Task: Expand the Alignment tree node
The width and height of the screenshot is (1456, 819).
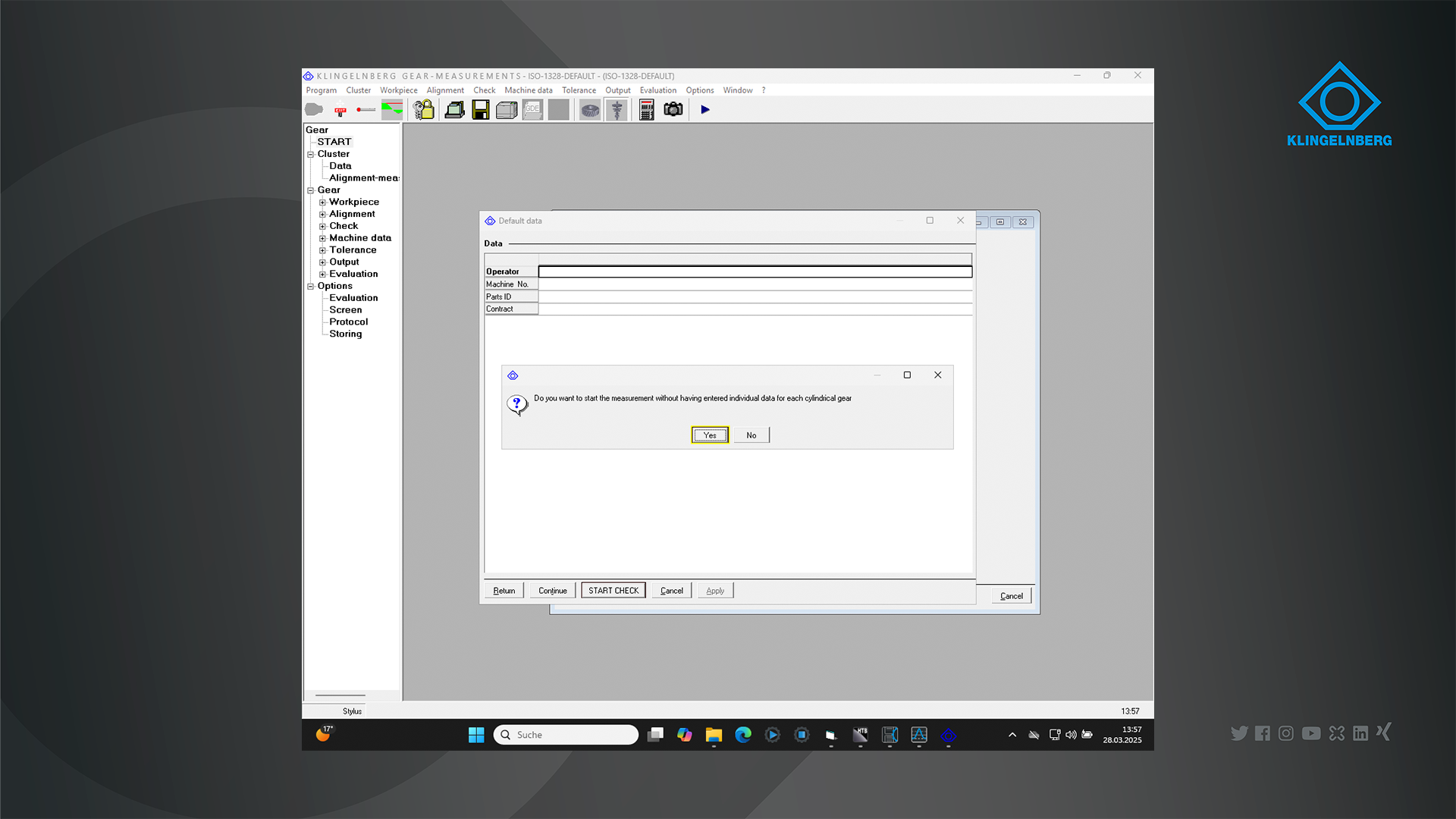Action: tap(322, 215)
